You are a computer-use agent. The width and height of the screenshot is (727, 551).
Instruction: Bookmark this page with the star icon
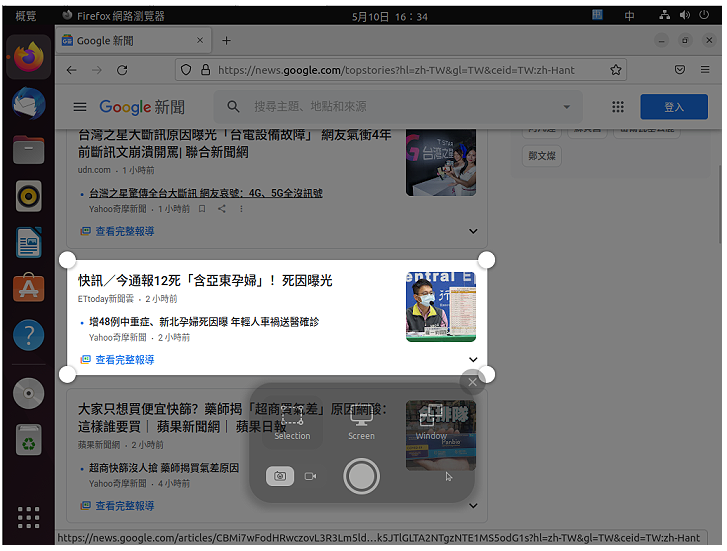(615, 70)
